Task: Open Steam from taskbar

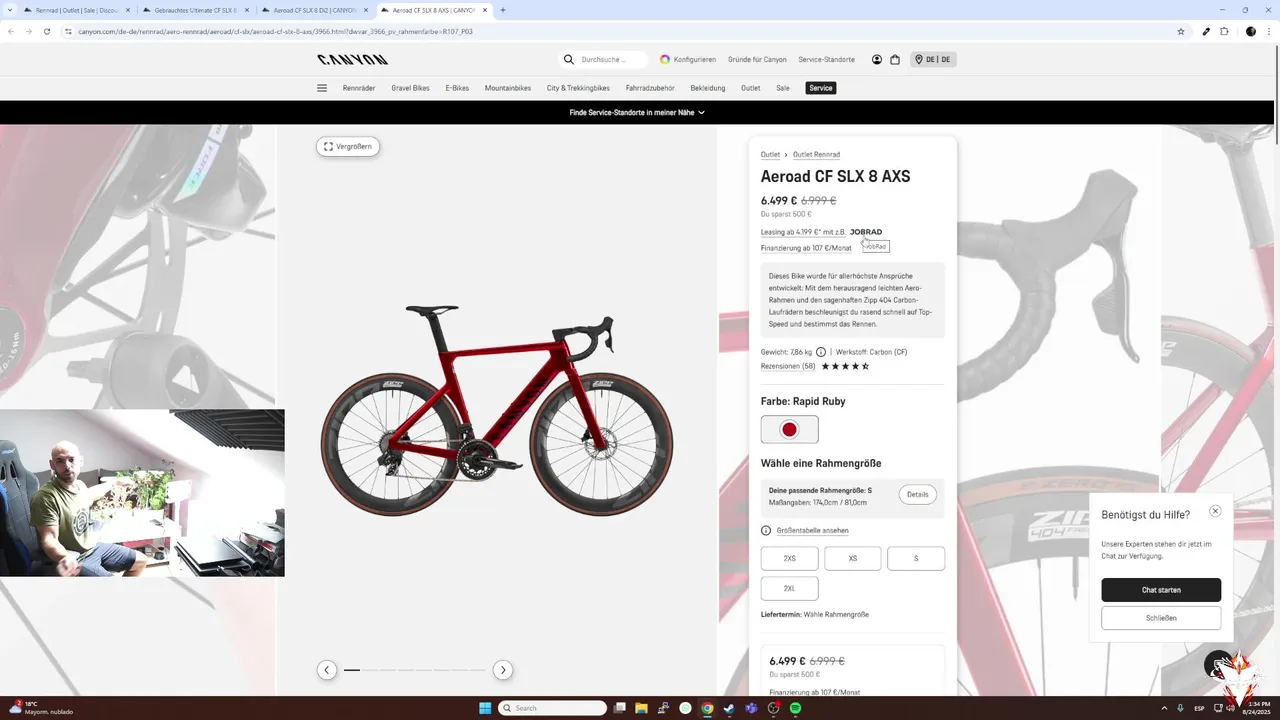Action: 729,708
